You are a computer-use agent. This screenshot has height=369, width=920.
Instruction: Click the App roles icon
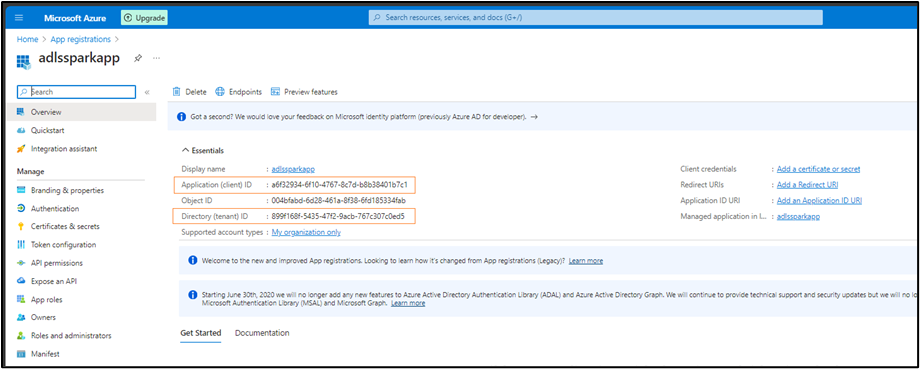tap(21, 299)
